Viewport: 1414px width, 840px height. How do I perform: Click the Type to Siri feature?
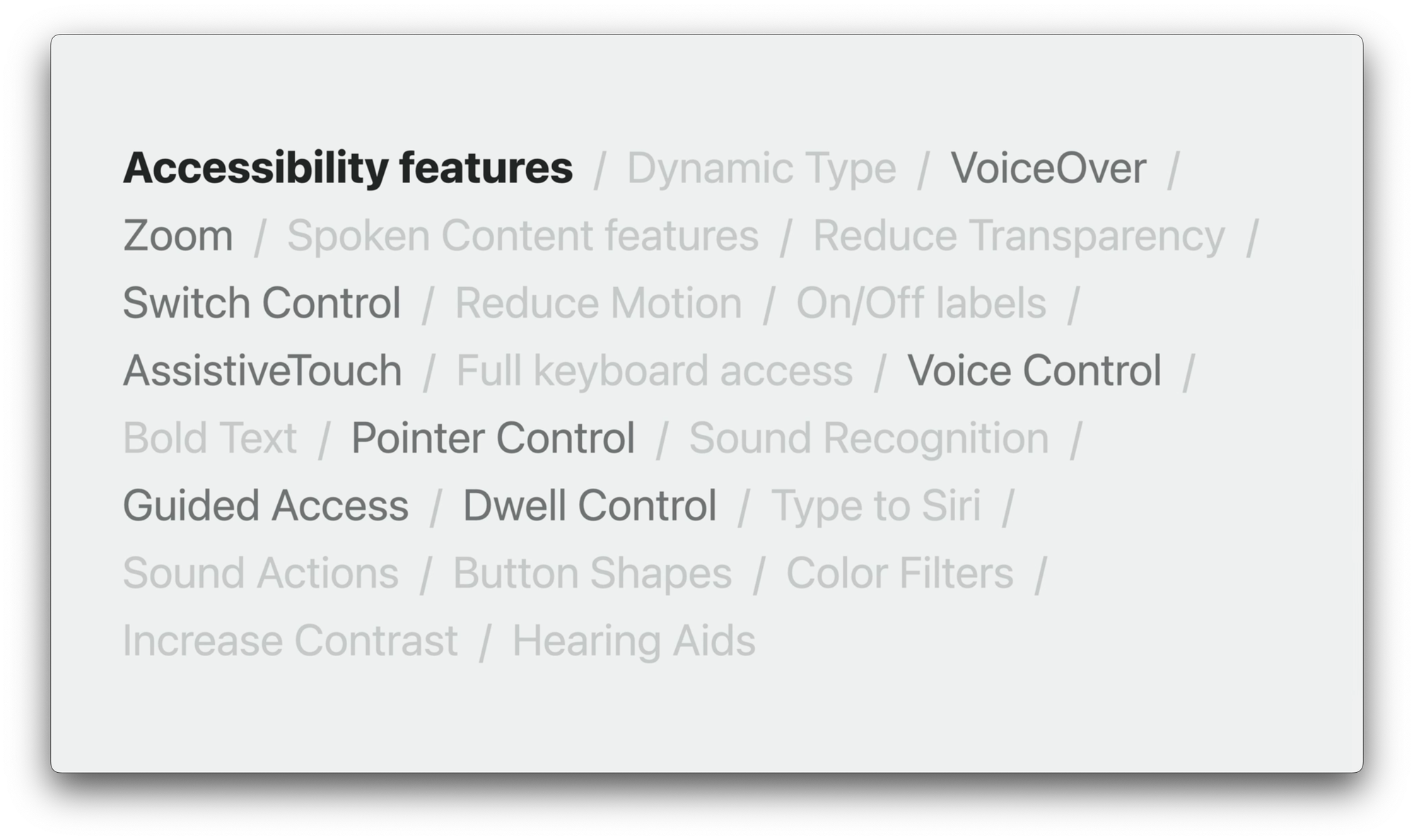tap(875, 504)
